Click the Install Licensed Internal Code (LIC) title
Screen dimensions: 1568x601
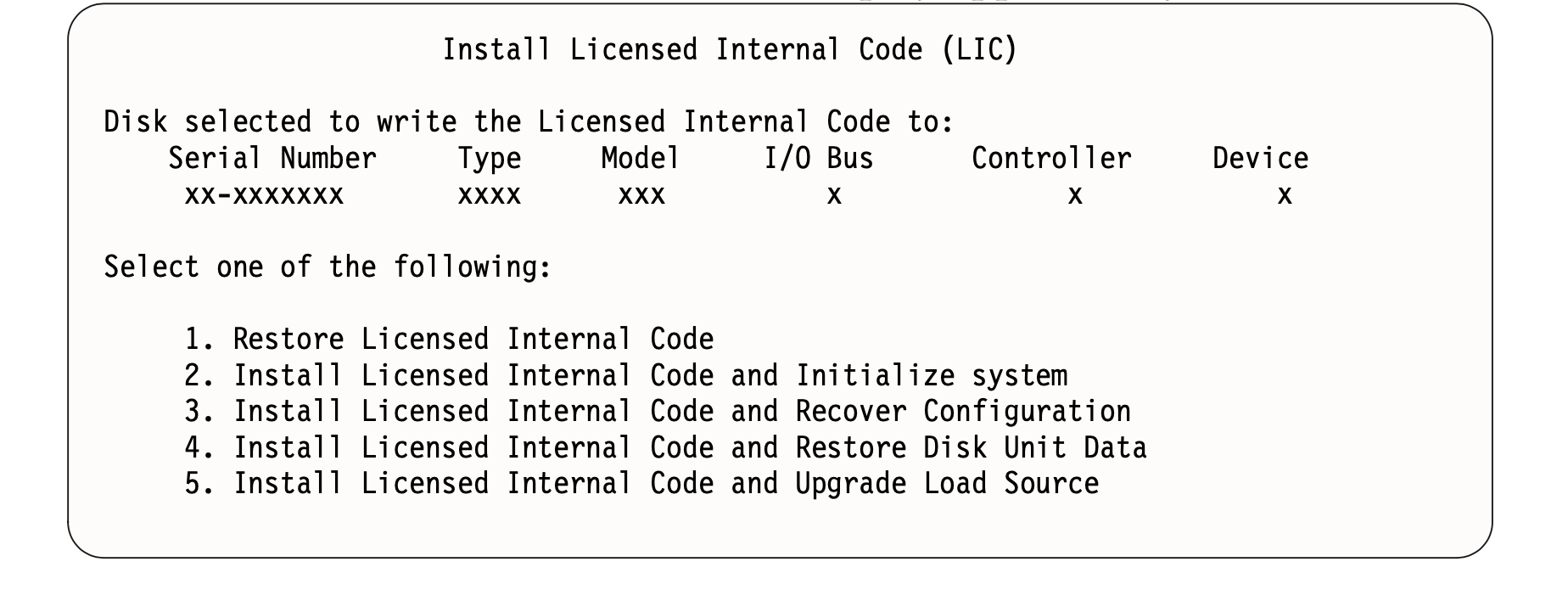pyautogui.click(x=730, y=50)
